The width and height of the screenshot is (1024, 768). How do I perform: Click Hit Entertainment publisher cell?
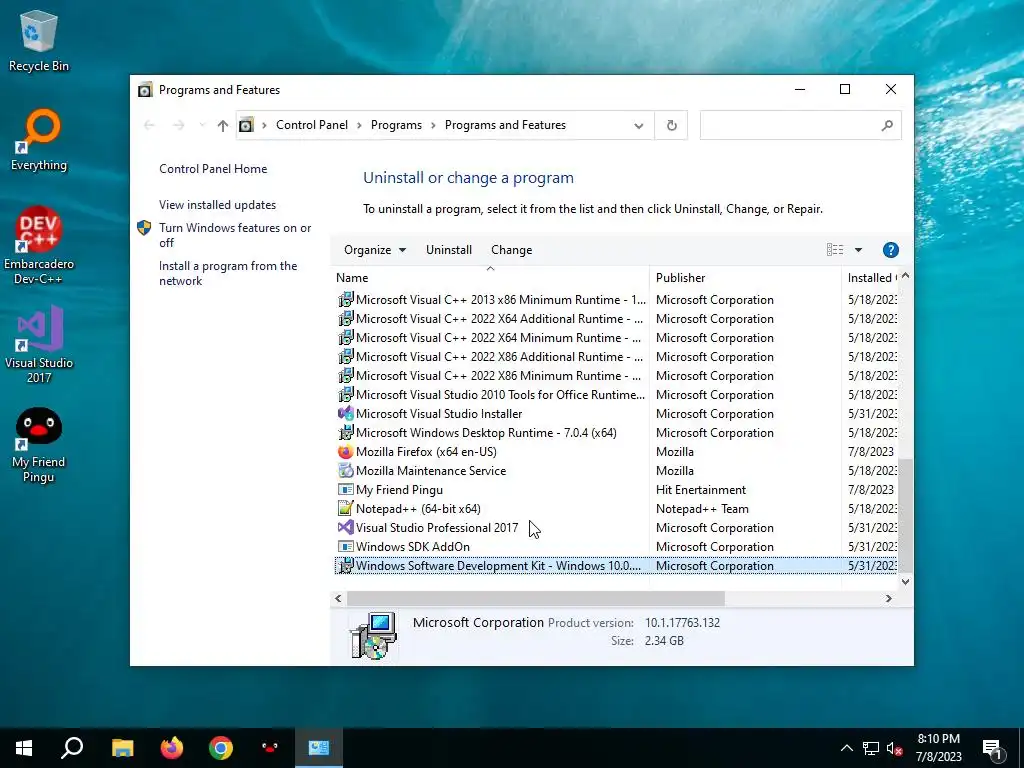click(701, 490)
